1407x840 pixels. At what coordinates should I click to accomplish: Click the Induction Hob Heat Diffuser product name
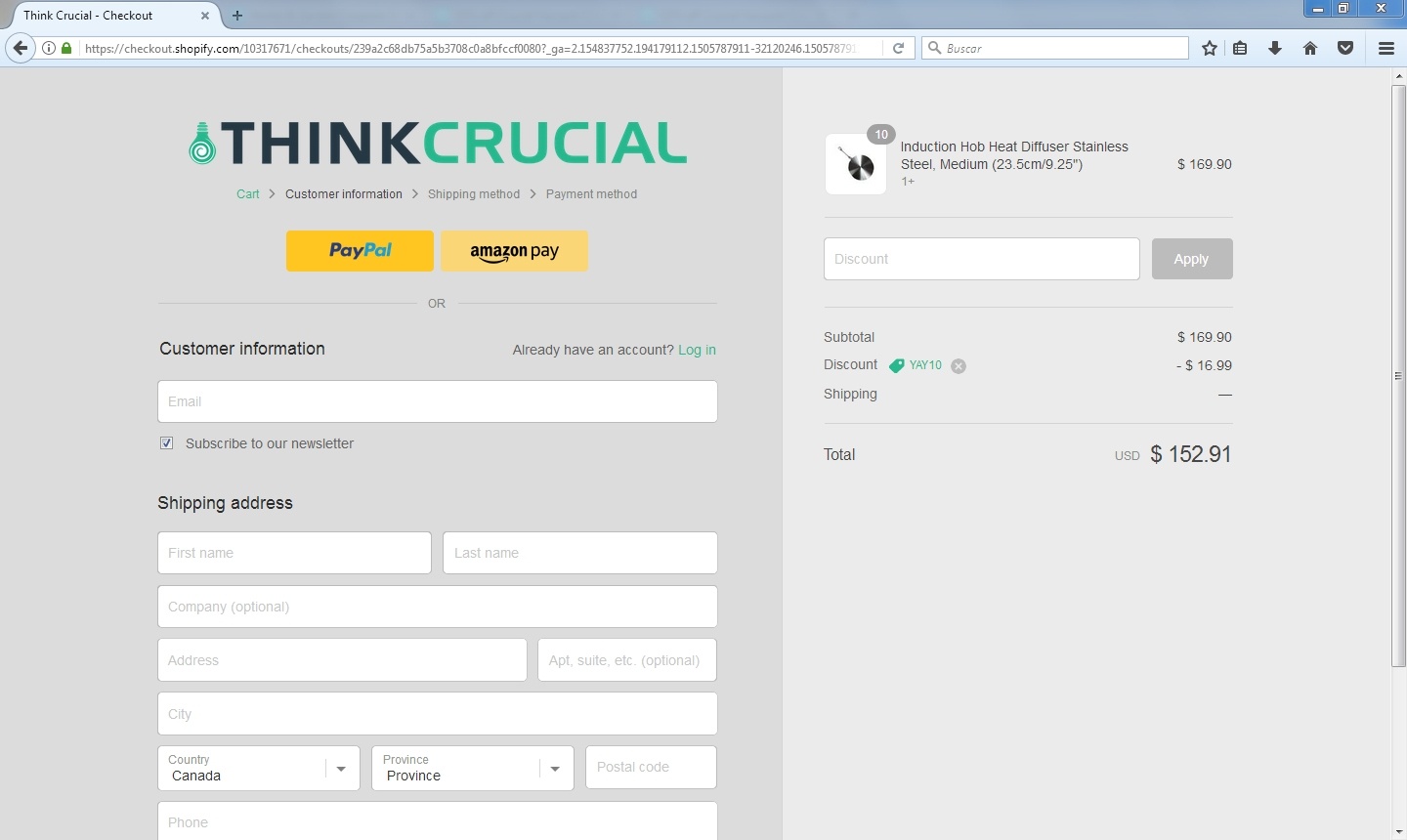(1014, 155)
